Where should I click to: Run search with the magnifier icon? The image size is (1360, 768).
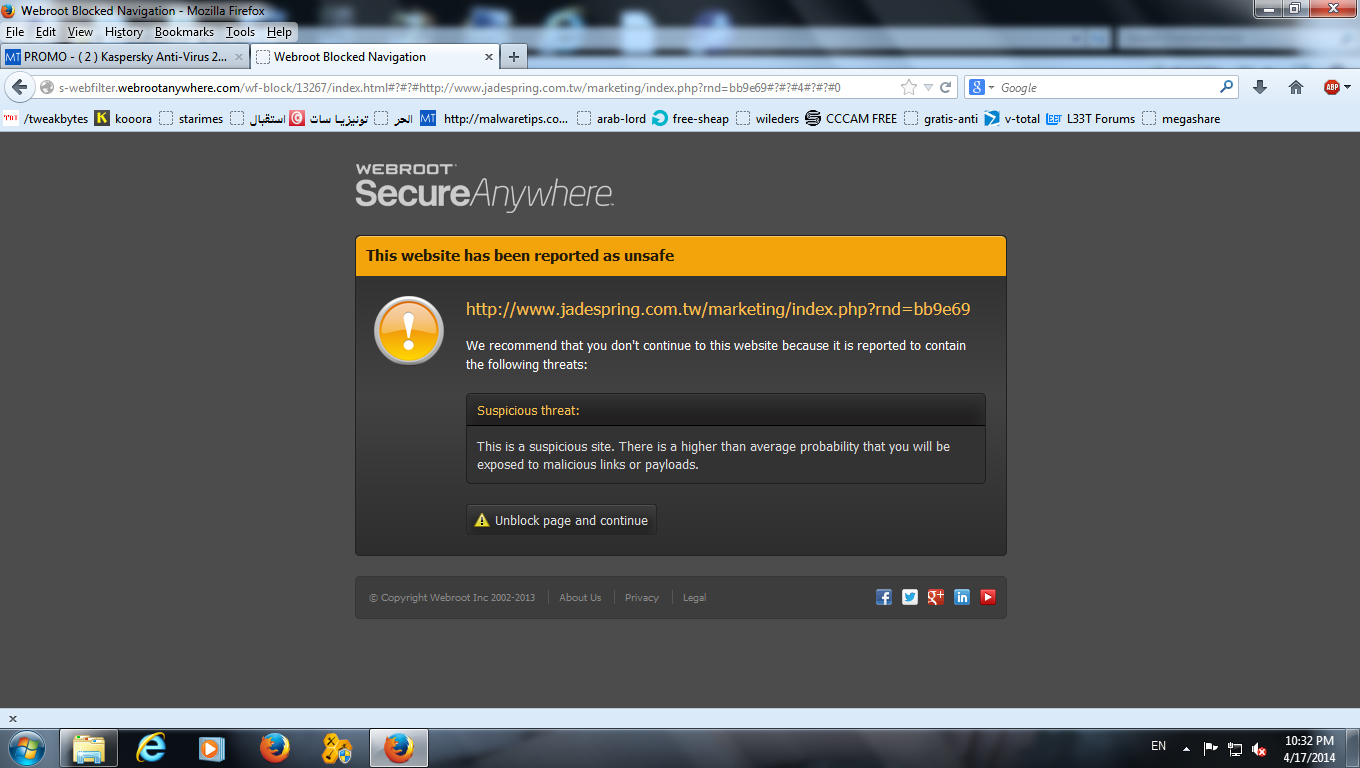point(1227,87)
